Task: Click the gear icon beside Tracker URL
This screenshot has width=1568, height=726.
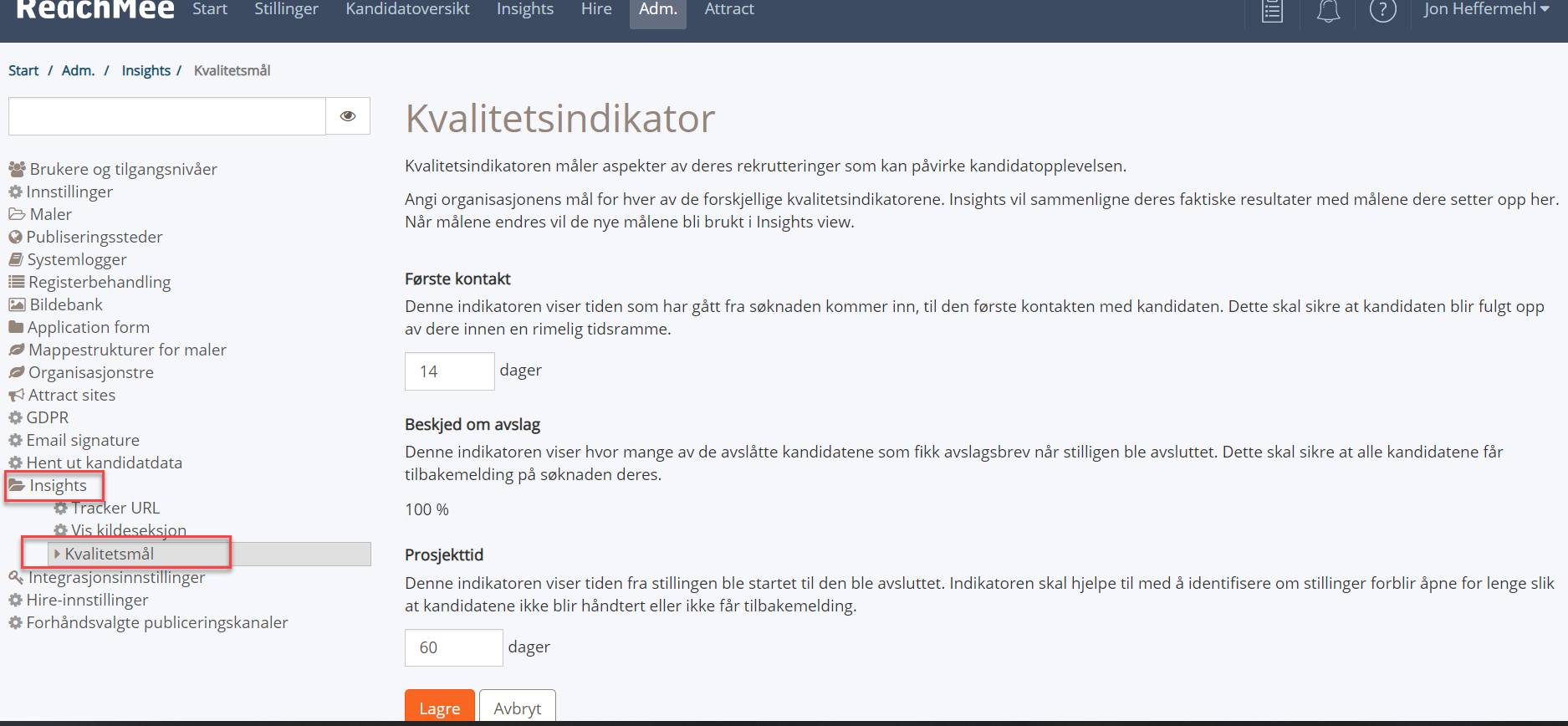Action: 60,508
